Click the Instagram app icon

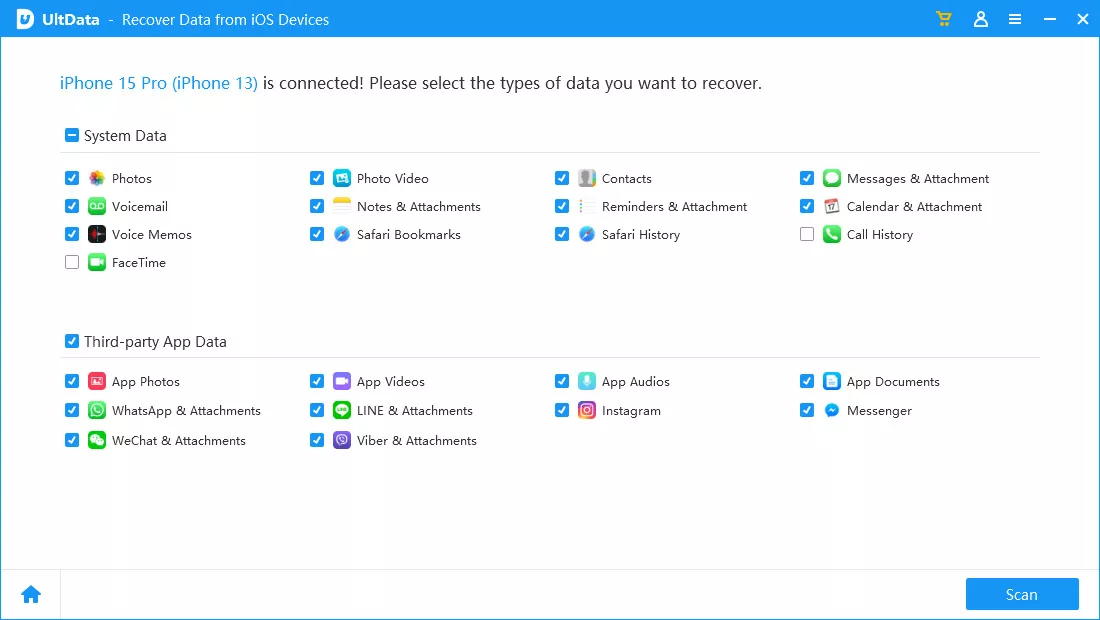(586, 410)
